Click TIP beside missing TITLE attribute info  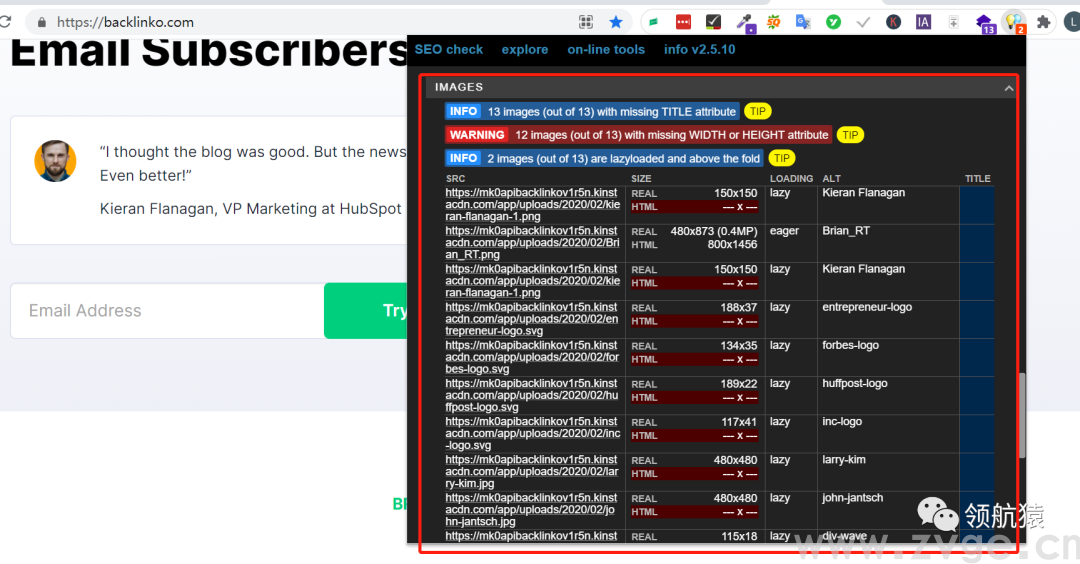click(x=758, y=111)
